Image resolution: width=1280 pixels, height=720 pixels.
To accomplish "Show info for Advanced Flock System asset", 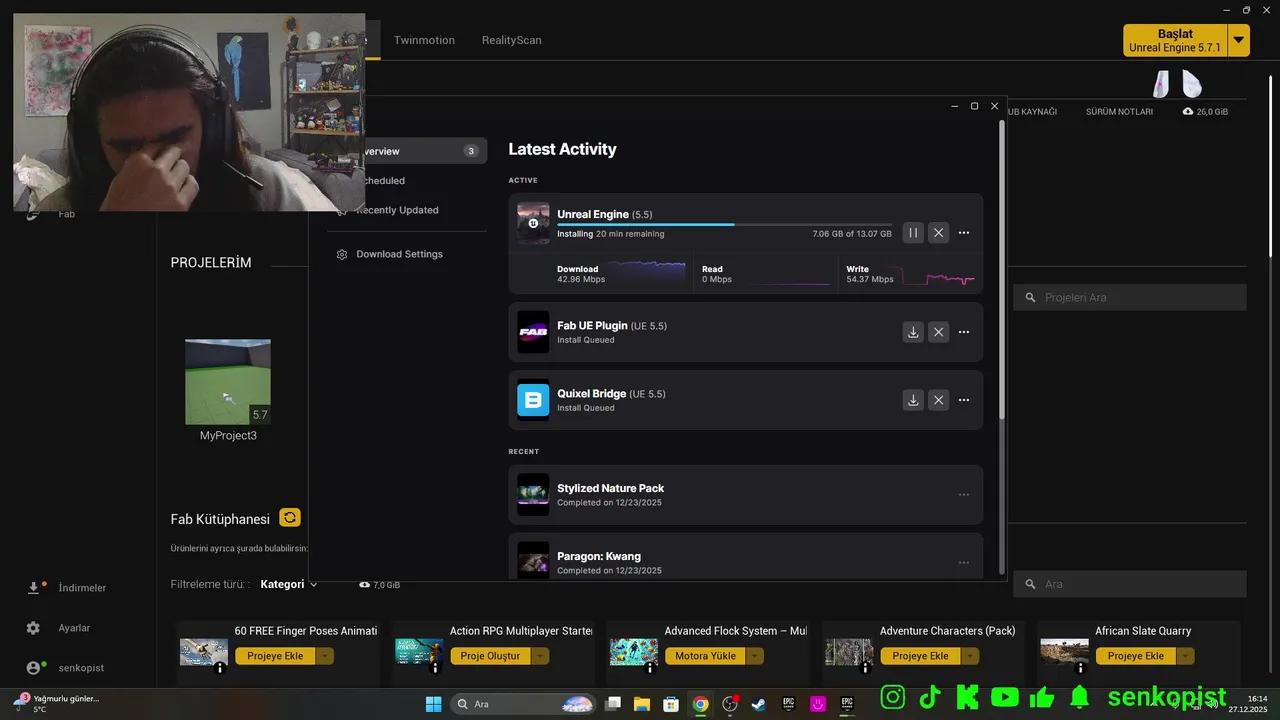I will [650, 668].
